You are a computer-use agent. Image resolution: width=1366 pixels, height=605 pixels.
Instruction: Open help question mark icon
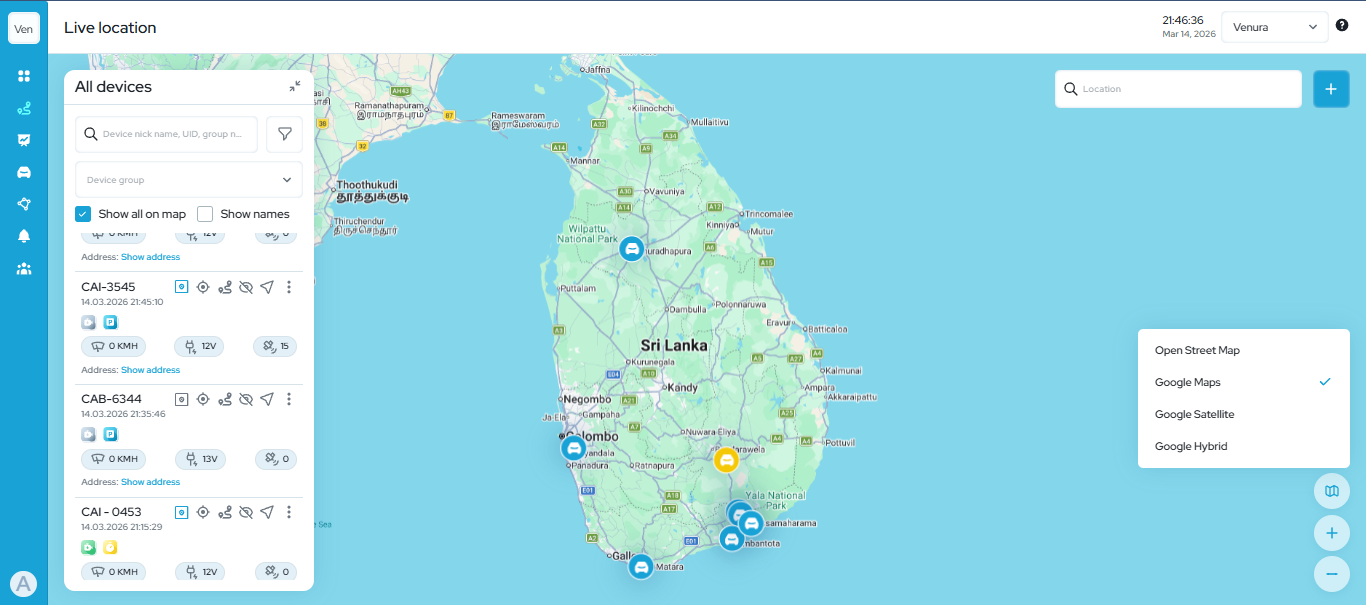(1342, 26)
